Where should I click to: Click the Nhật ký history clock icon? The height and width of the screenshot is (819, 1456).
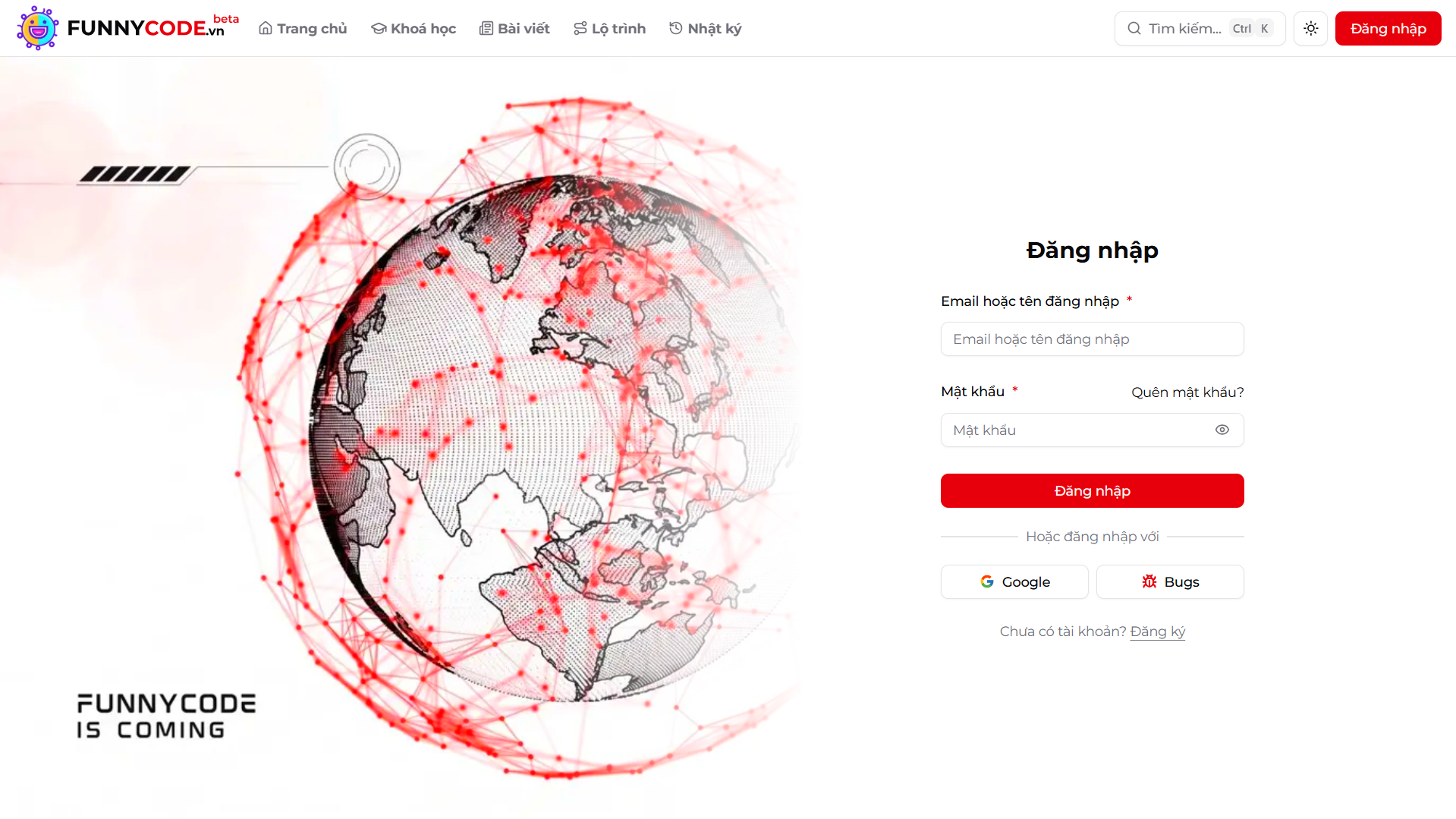676,28
